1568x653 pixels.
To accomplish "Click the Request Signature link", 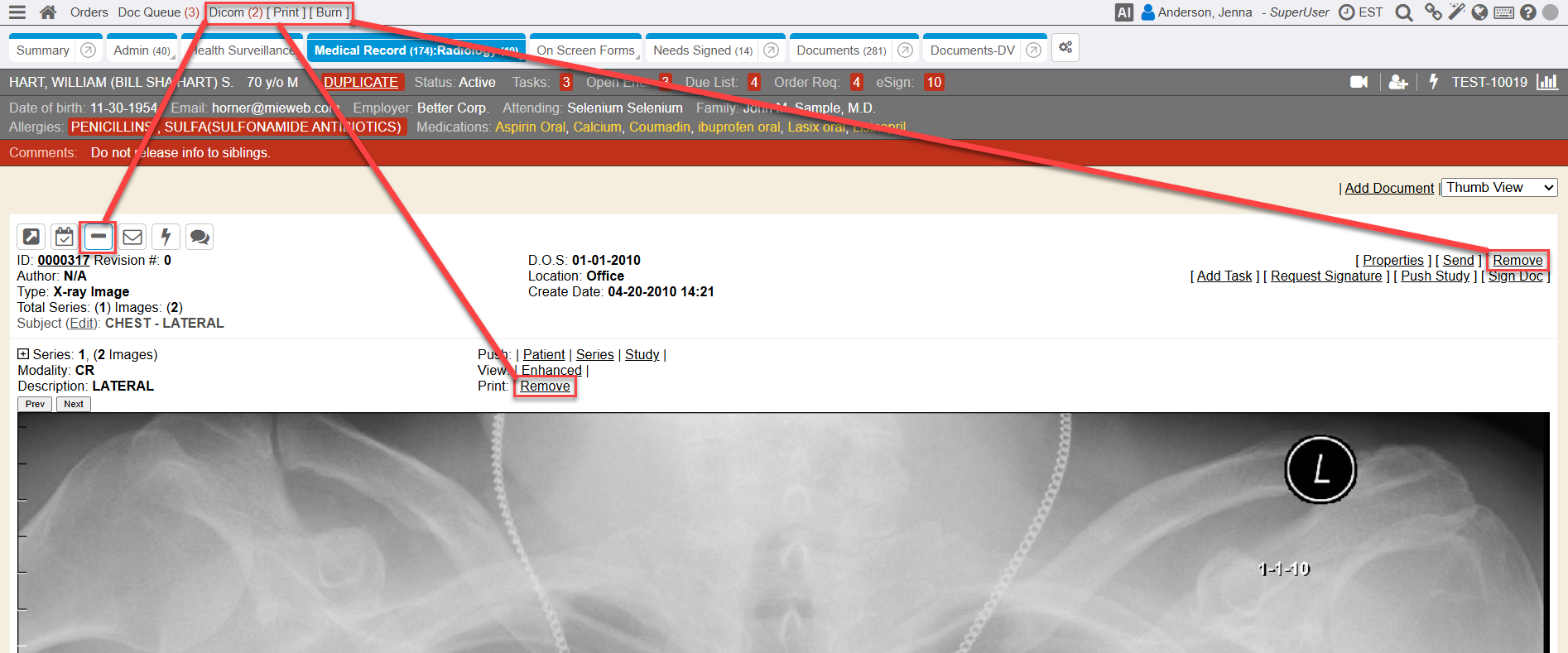I will point(1325,276).
